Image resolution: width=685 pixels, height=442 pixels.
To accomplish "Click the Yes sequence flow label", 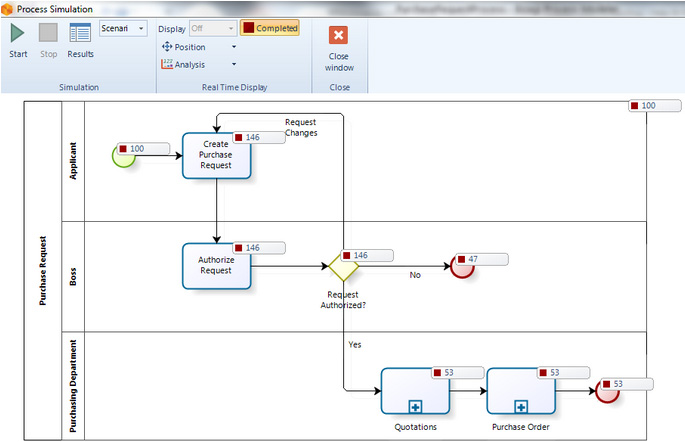I will (355, 345).
